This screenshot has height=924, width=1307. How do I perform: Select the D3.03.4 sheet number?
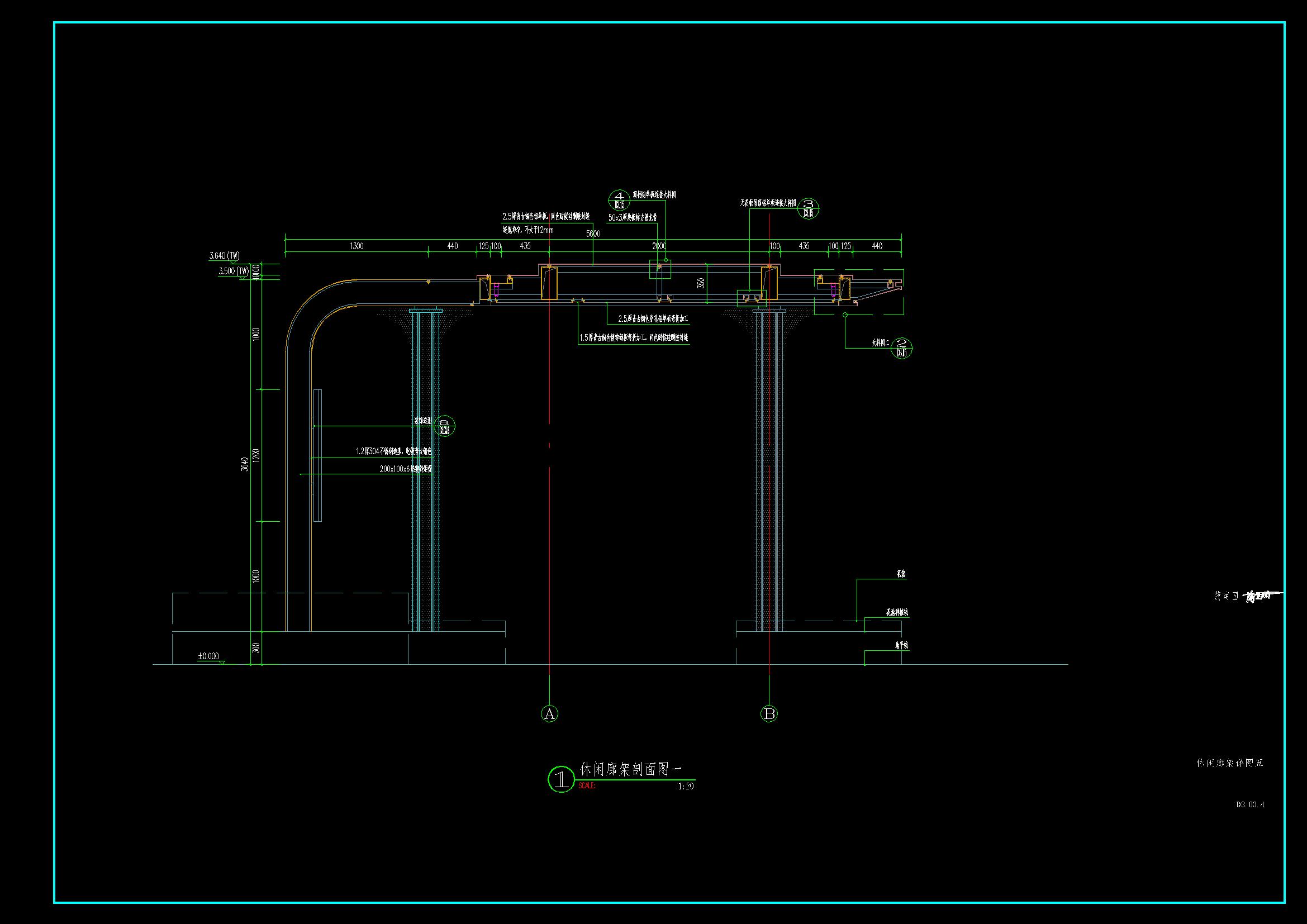1250,805
